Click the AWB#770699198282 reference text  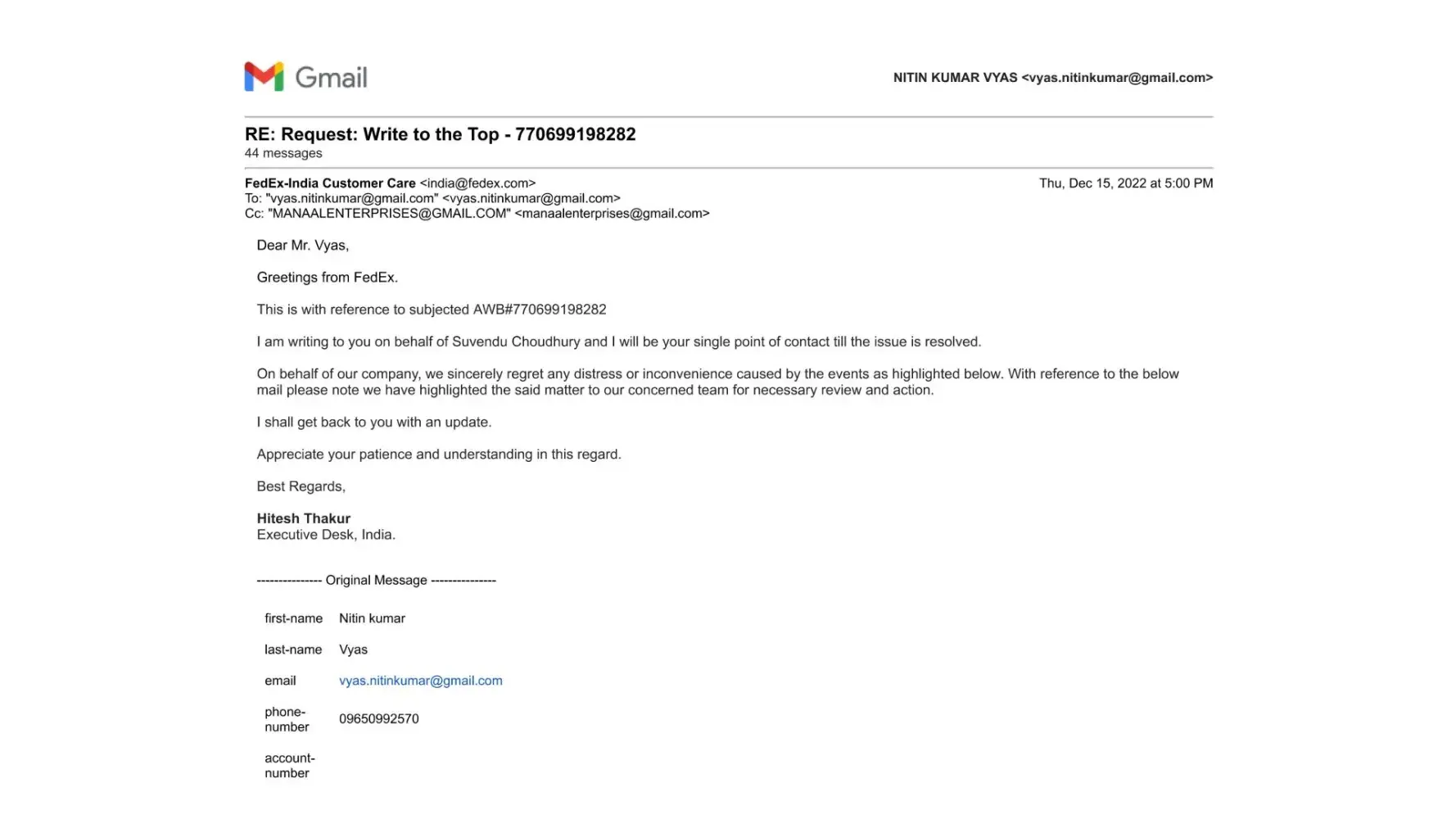pyautogui.click(x=540, y=310)
